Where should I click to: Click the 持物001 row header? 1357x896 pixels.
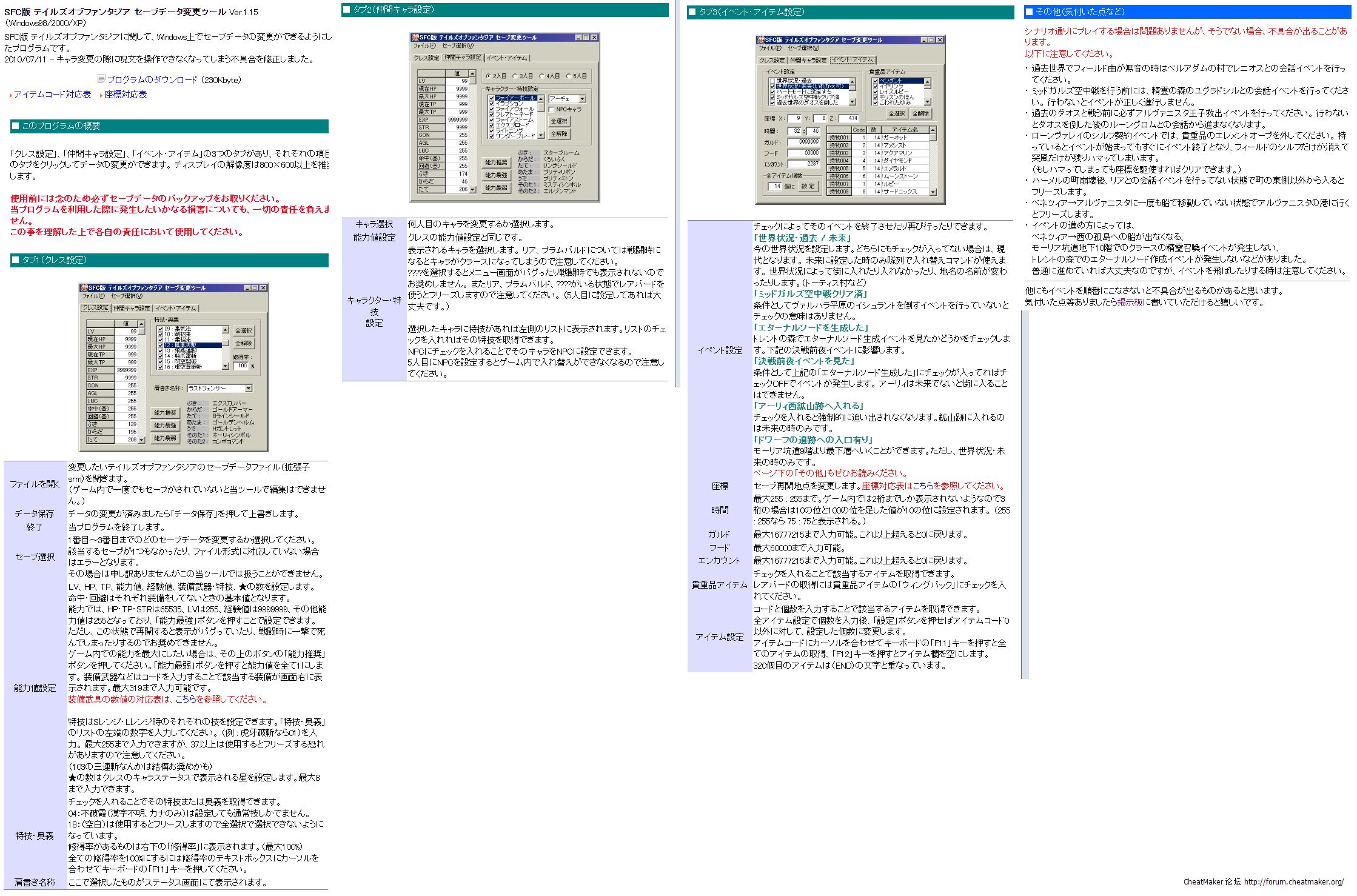(839, 138)
